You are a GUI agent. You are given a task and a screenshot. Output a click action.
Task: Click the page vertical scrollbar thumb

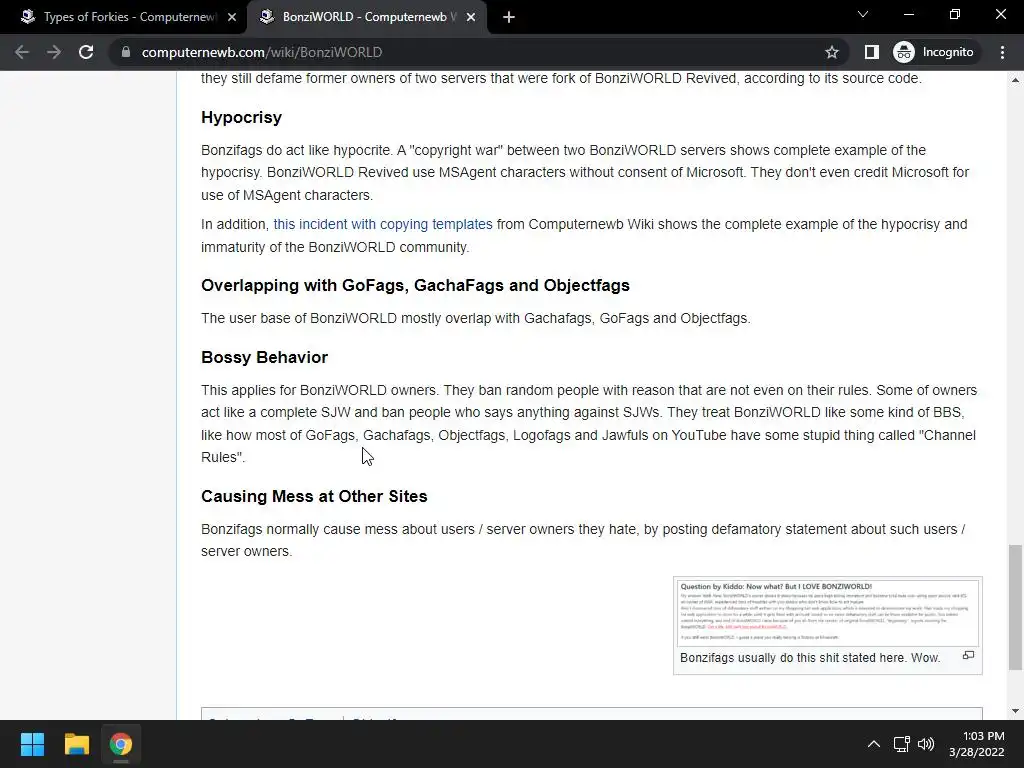(x=1015, y=607)
